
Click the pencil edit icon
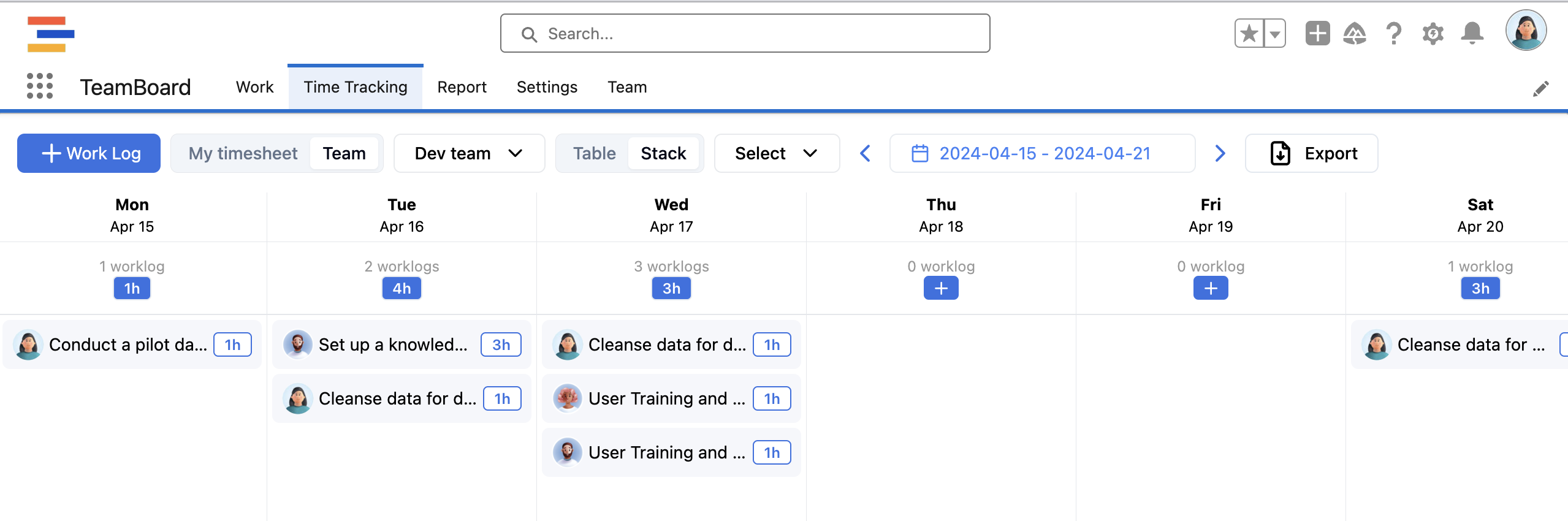1540,89
